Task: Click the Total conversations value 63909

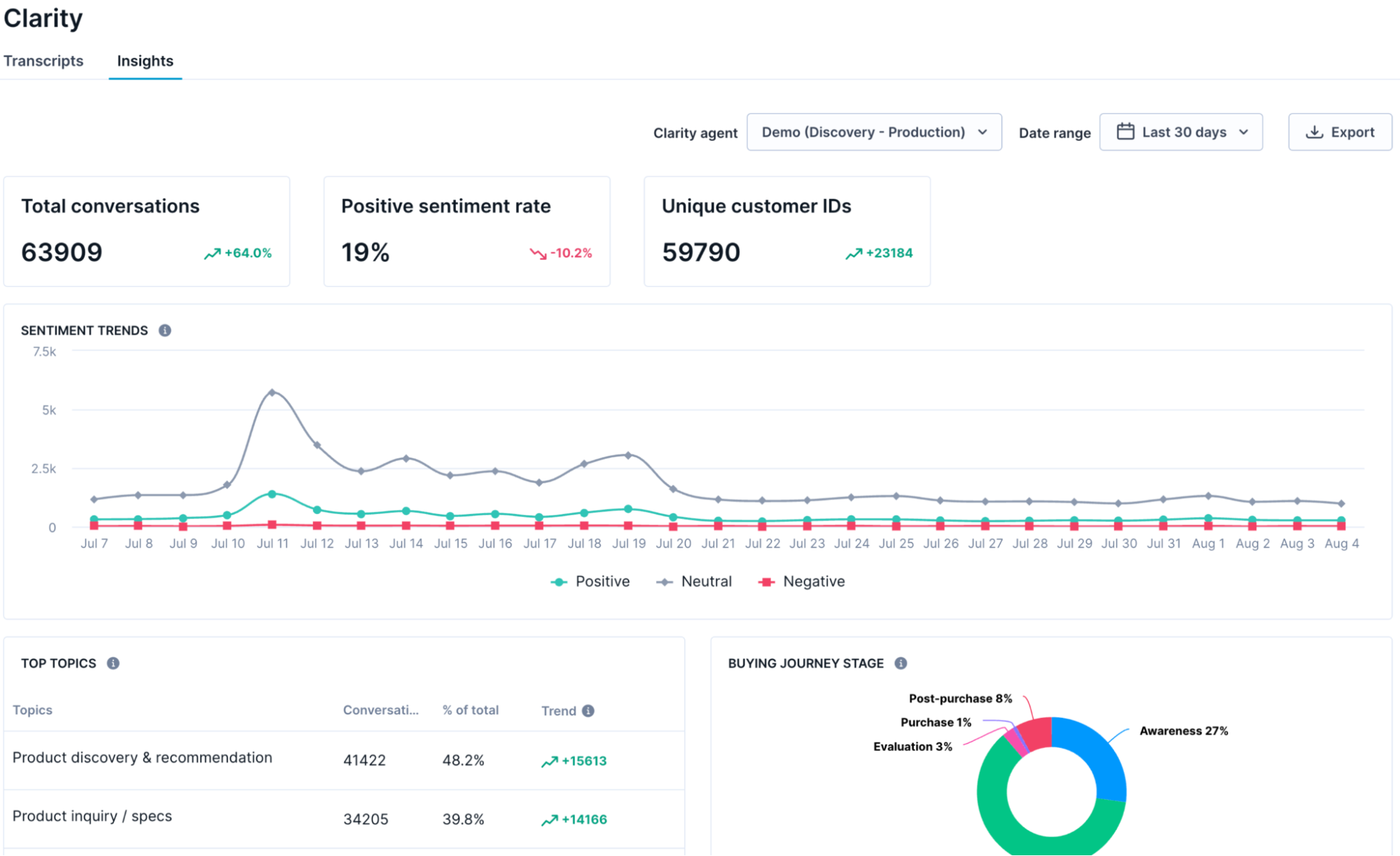Action: [x=62, y=252]
